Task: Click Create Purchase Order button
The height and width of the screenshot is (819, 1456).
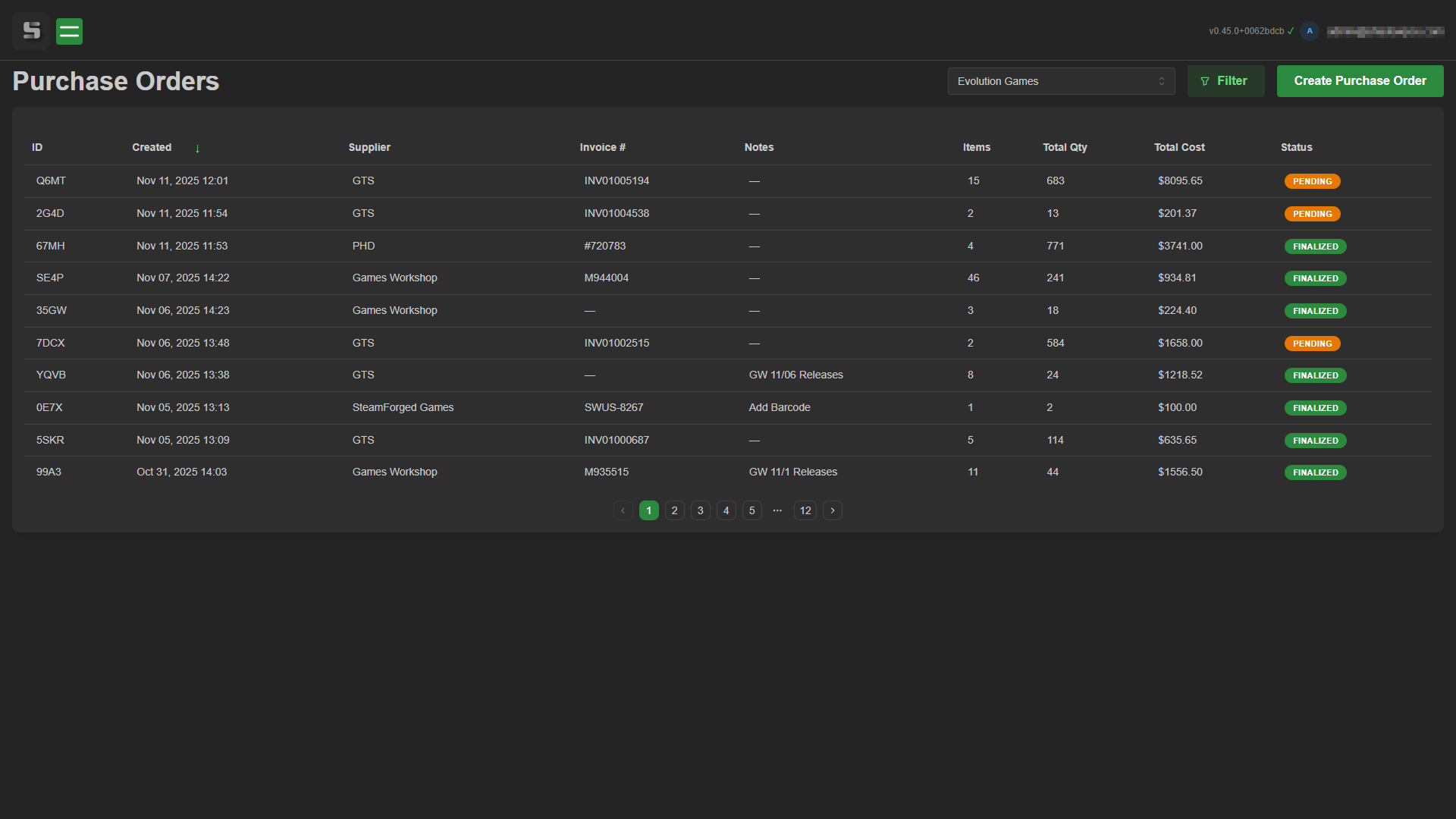Action: (1360, 81)
